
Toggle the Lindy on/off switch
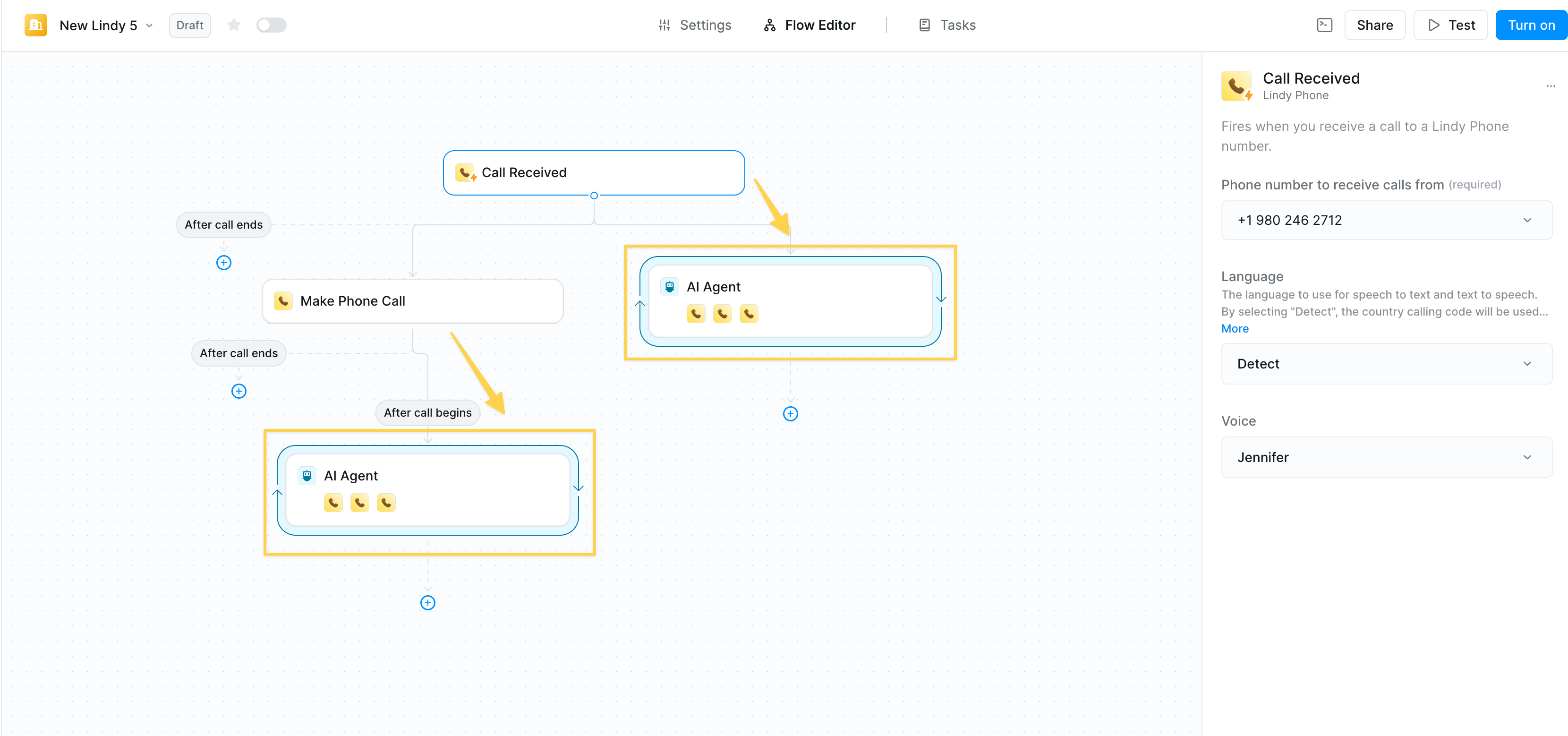click(271, 25)
